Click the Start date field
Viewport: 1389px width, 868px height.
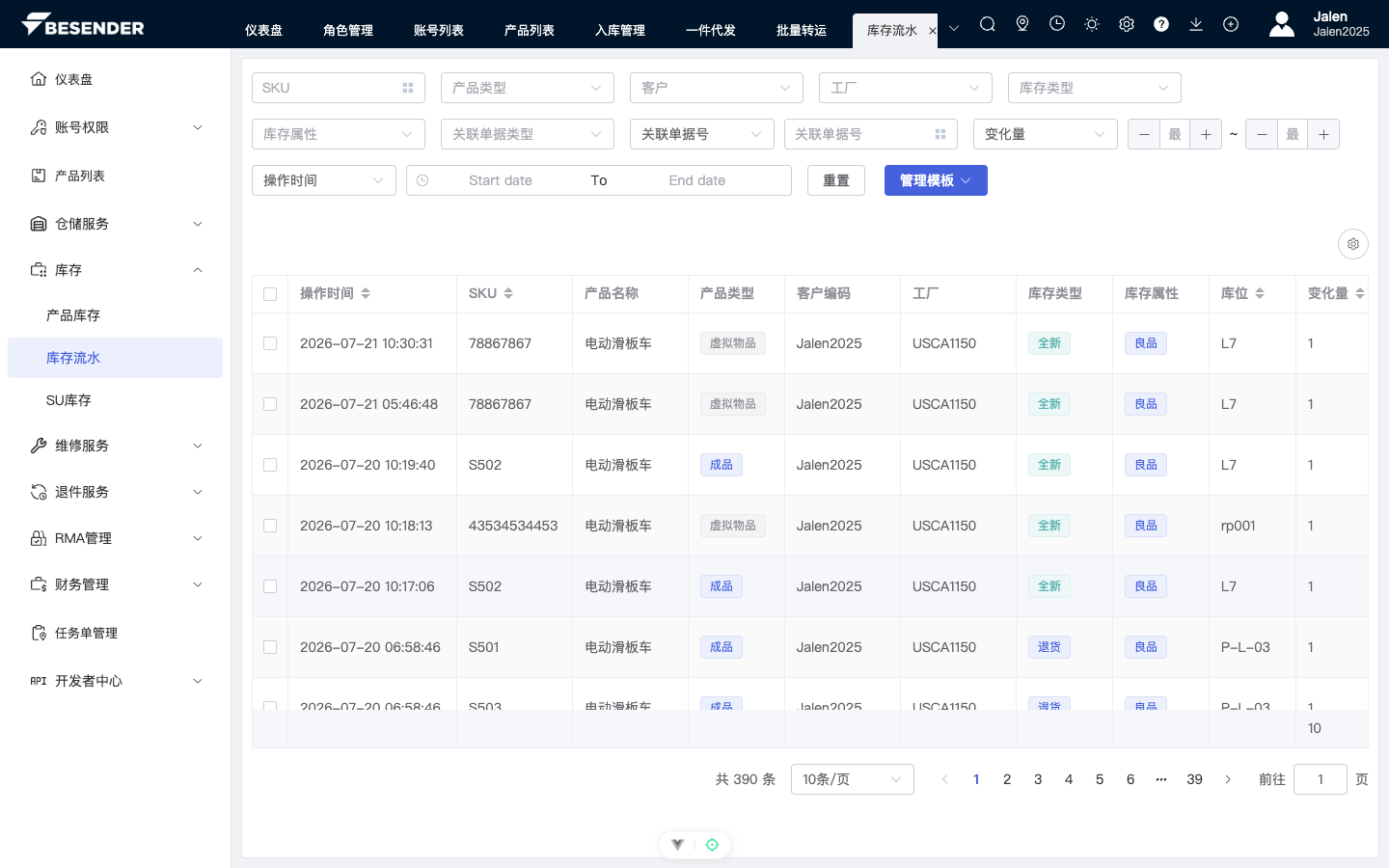click(x=501, y=180)
